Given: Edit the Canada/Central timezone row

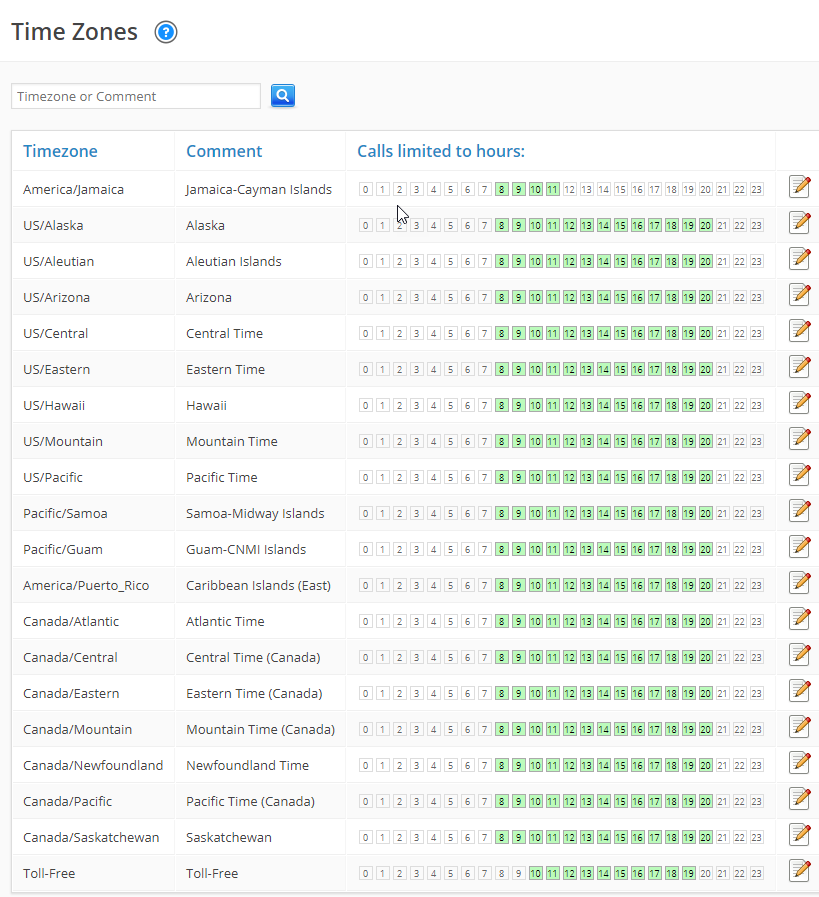Looking at the screenshot, I should 800,655.
